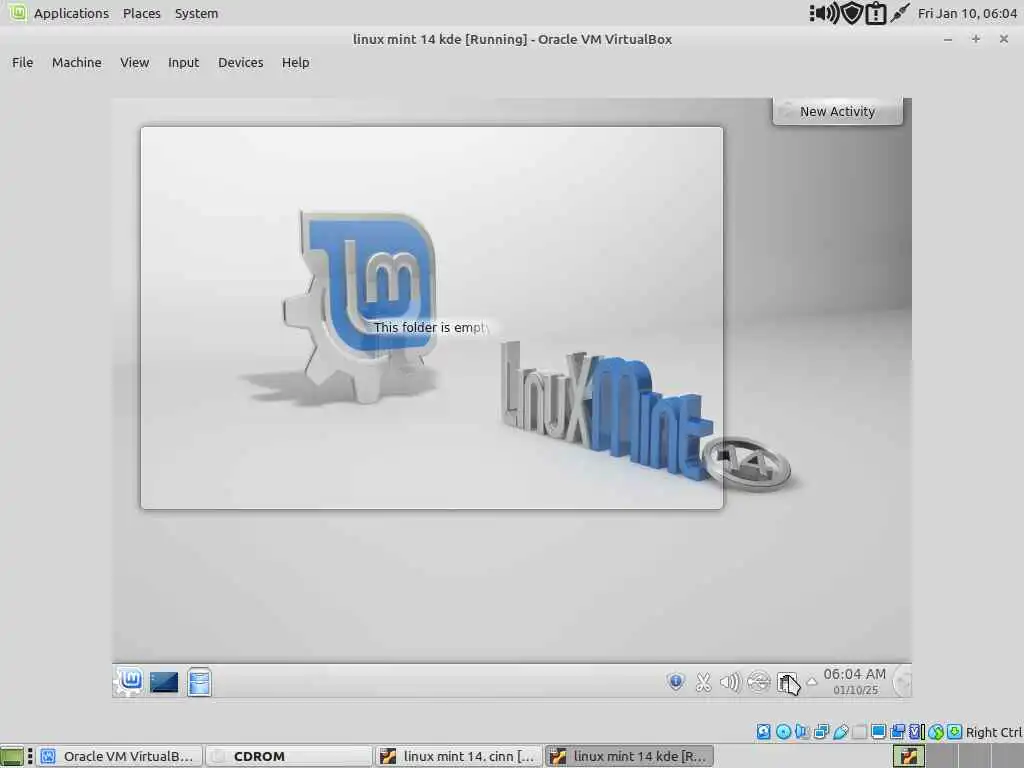Click the recording status indicator

click(x=898, y=731)
